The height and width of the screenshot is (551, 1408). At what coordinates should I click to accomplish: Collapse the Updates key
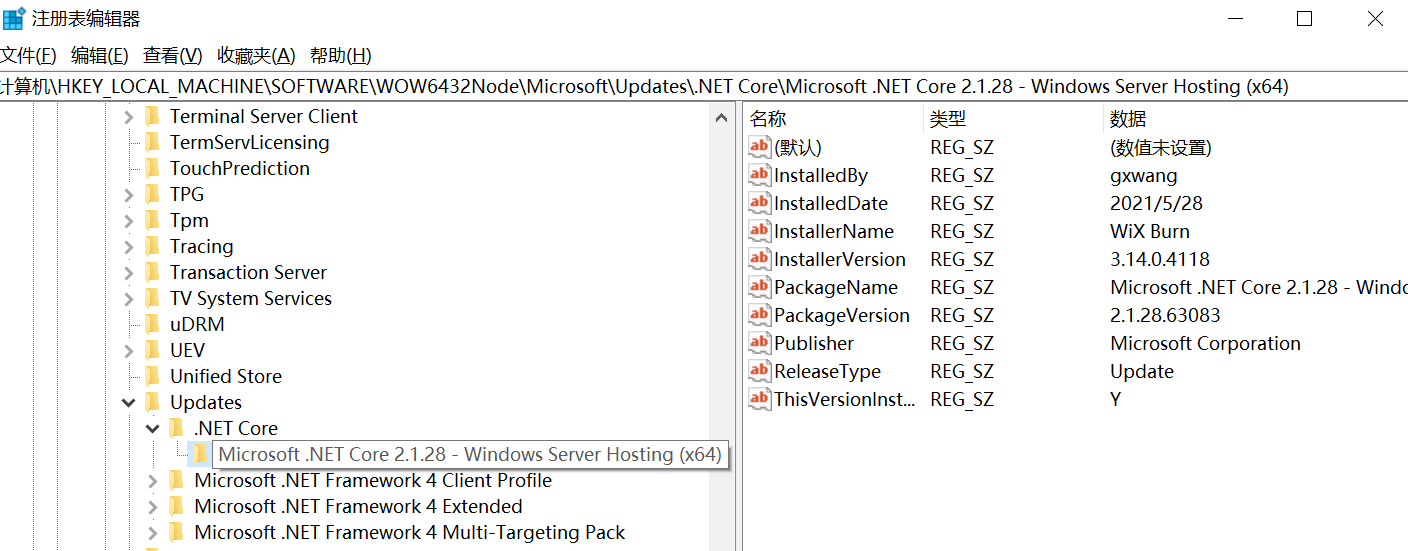click(128, 403)
